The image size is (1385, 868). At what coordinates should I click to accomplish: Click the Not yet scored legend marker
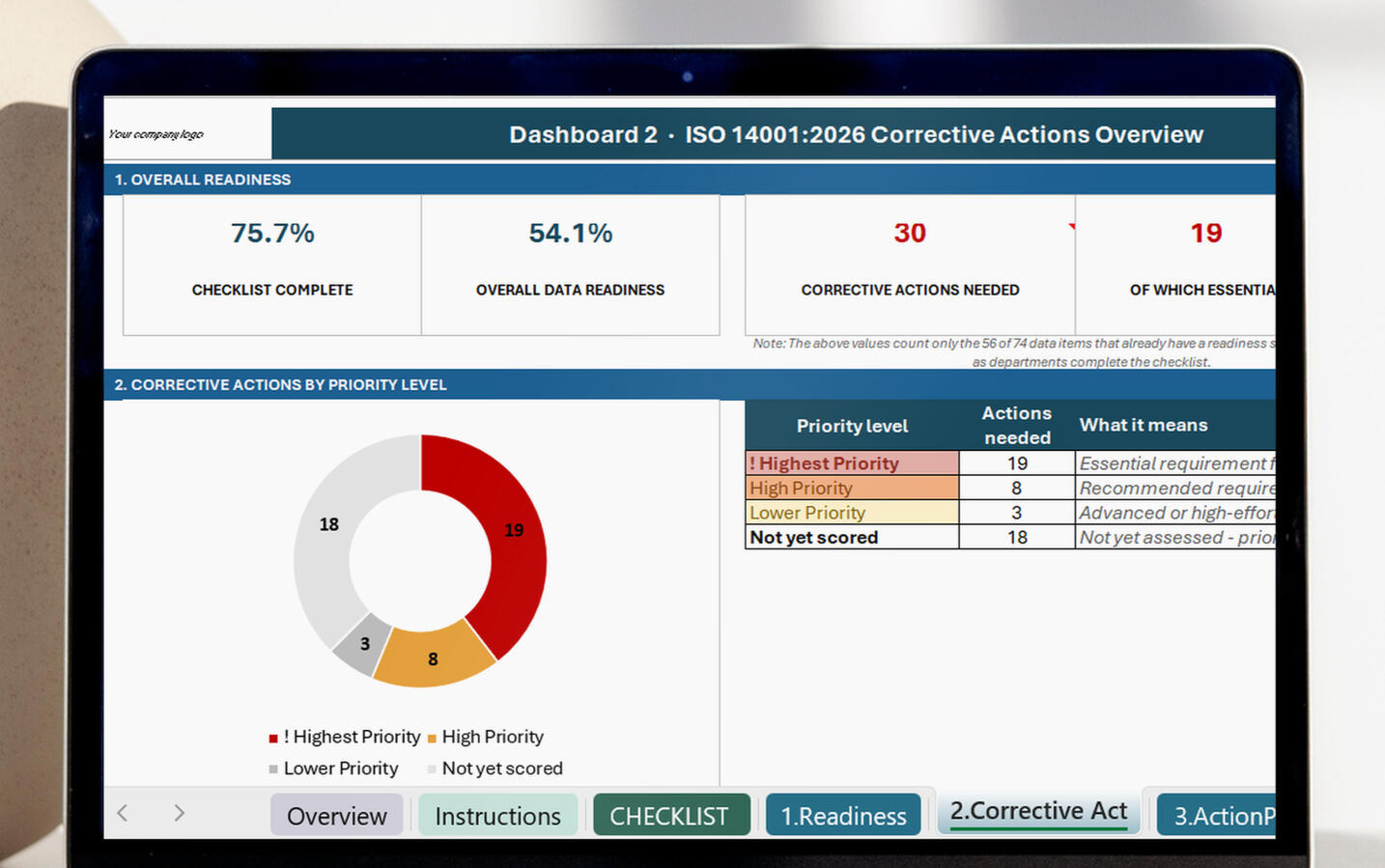click(x=432, y=770)
